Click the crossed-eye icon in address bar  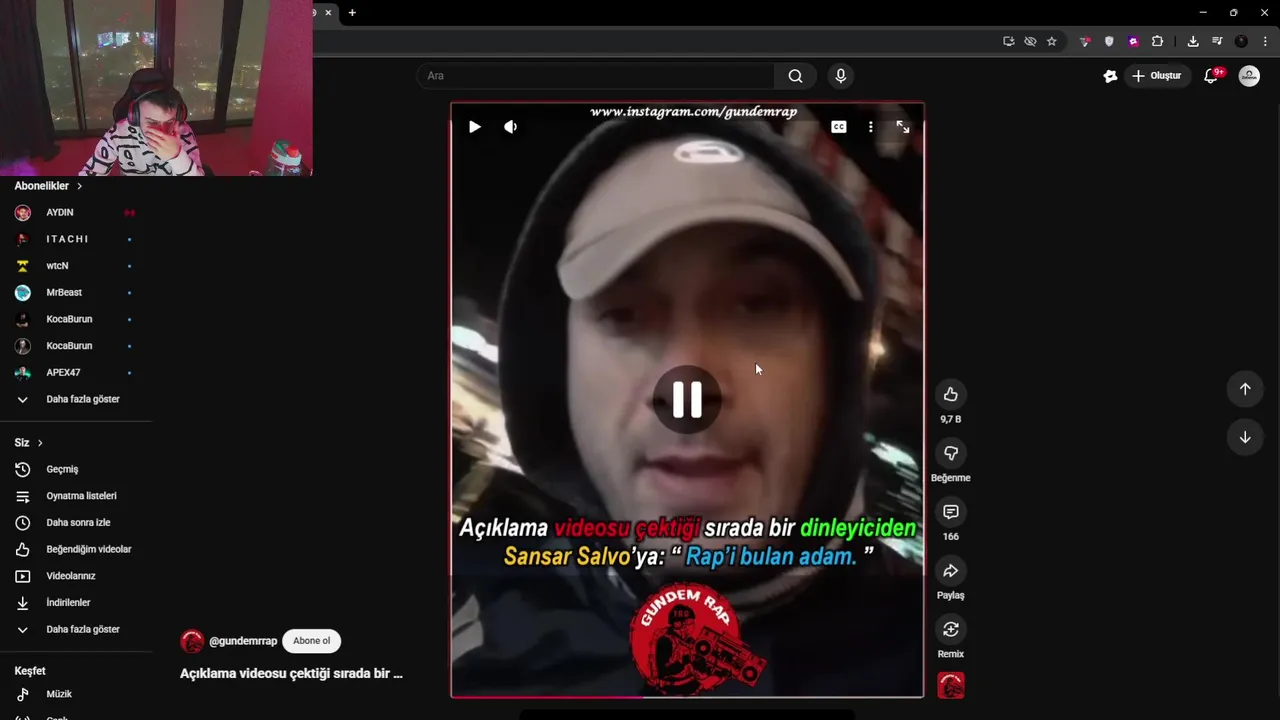tap(1030, 41)
